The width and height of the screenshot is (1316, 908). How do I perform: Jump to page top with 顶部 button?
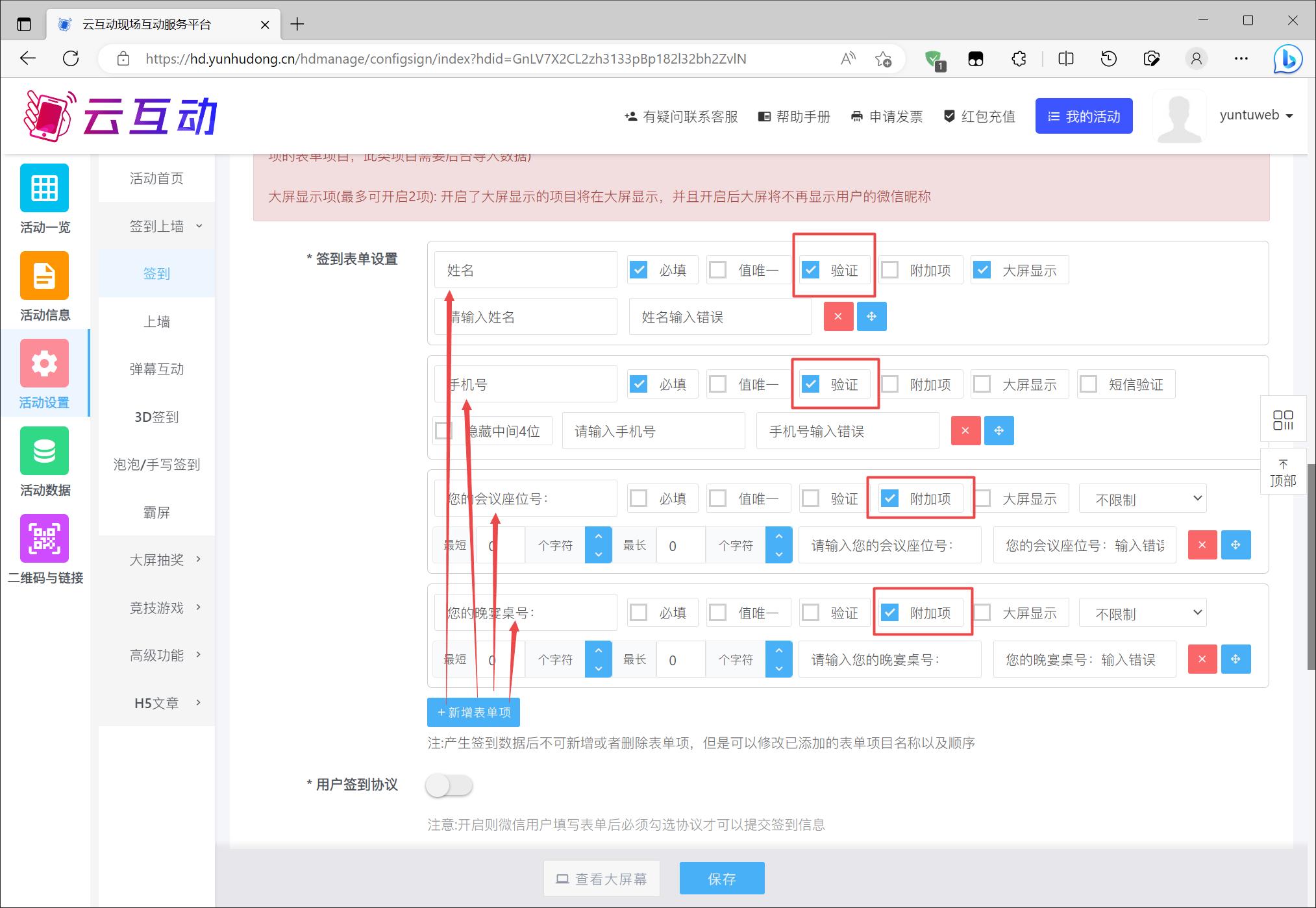tap(1282, 472)
